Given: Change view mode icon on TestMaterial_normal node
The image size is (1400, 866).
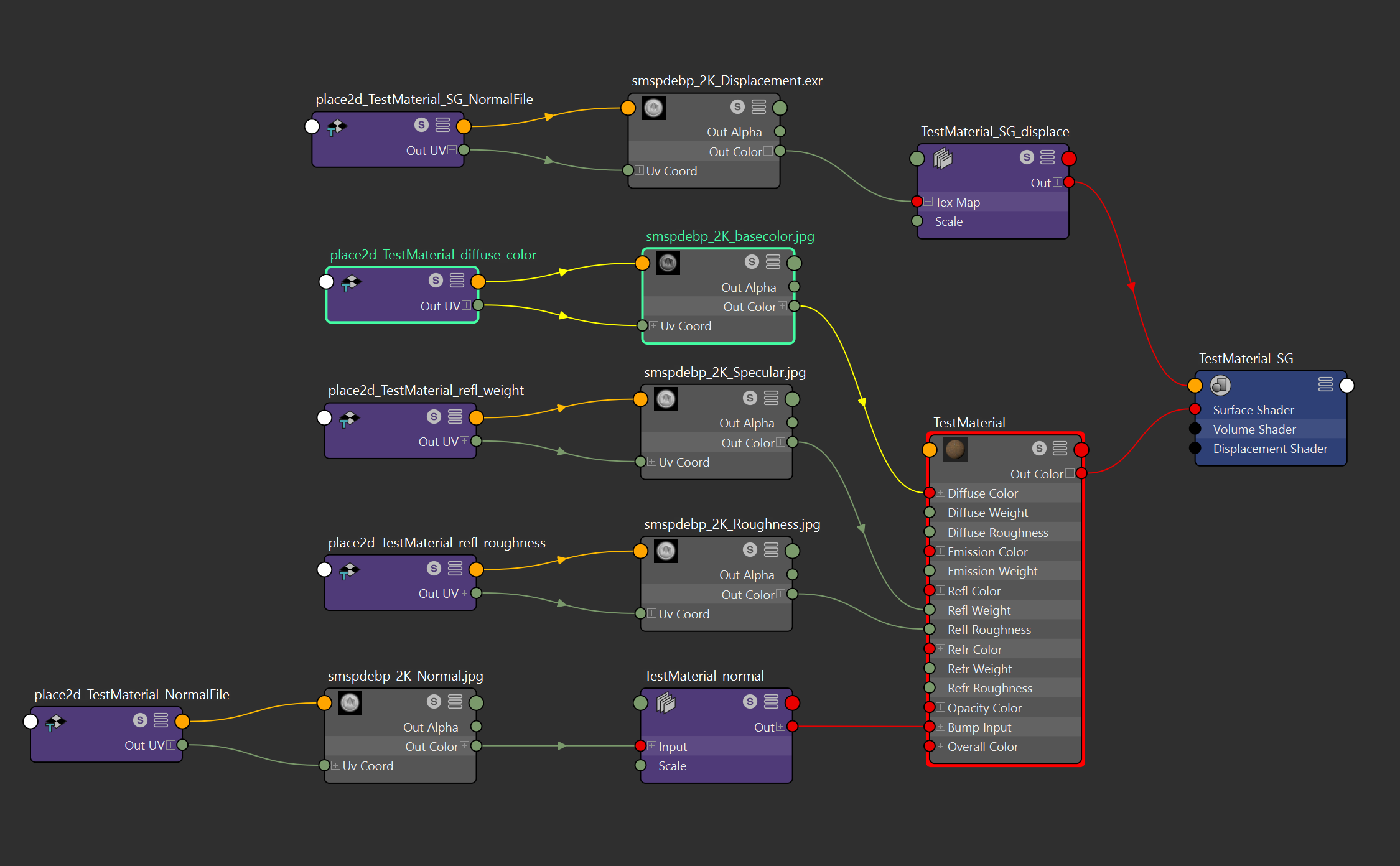Looking at the screenshot, I should pos(771,702).
